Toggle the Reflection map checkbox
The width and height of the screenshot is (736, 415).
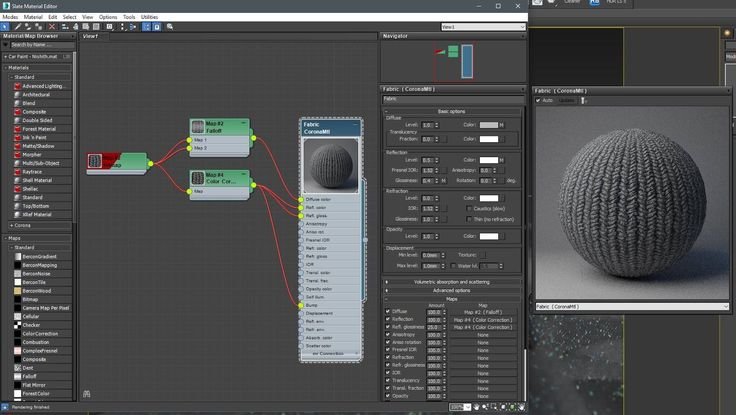point(388,319)
